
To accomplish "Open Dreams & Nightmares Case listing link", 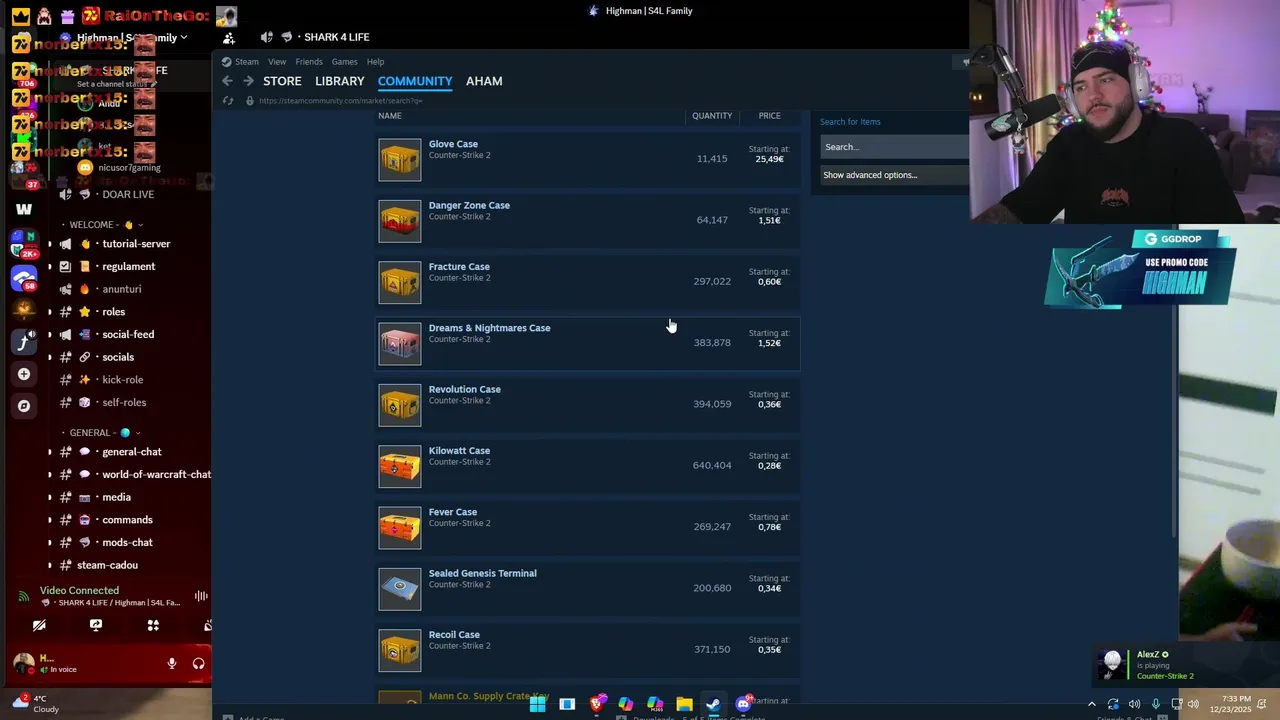I will click(x=489, y=328).
